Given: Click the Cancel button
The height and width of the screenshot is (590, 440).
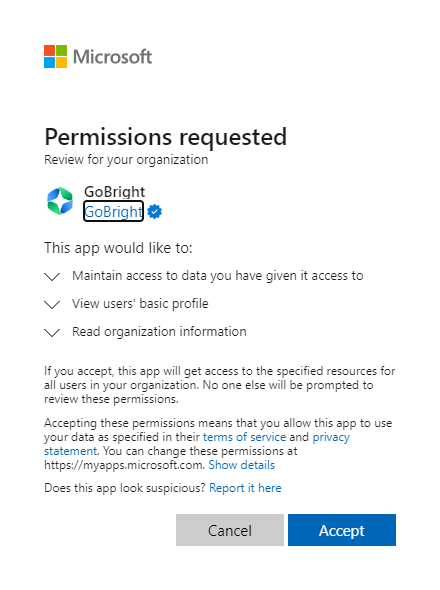Looking at the screenshot, I should (x=230, y=530).
